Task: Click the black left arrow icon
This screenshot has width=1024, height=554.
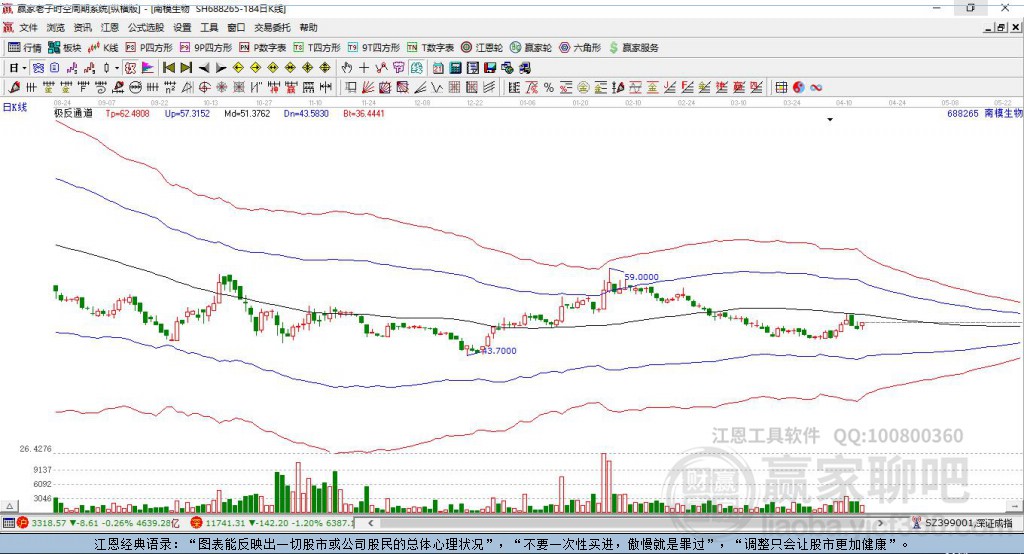Action: click(x=204, y=68)
